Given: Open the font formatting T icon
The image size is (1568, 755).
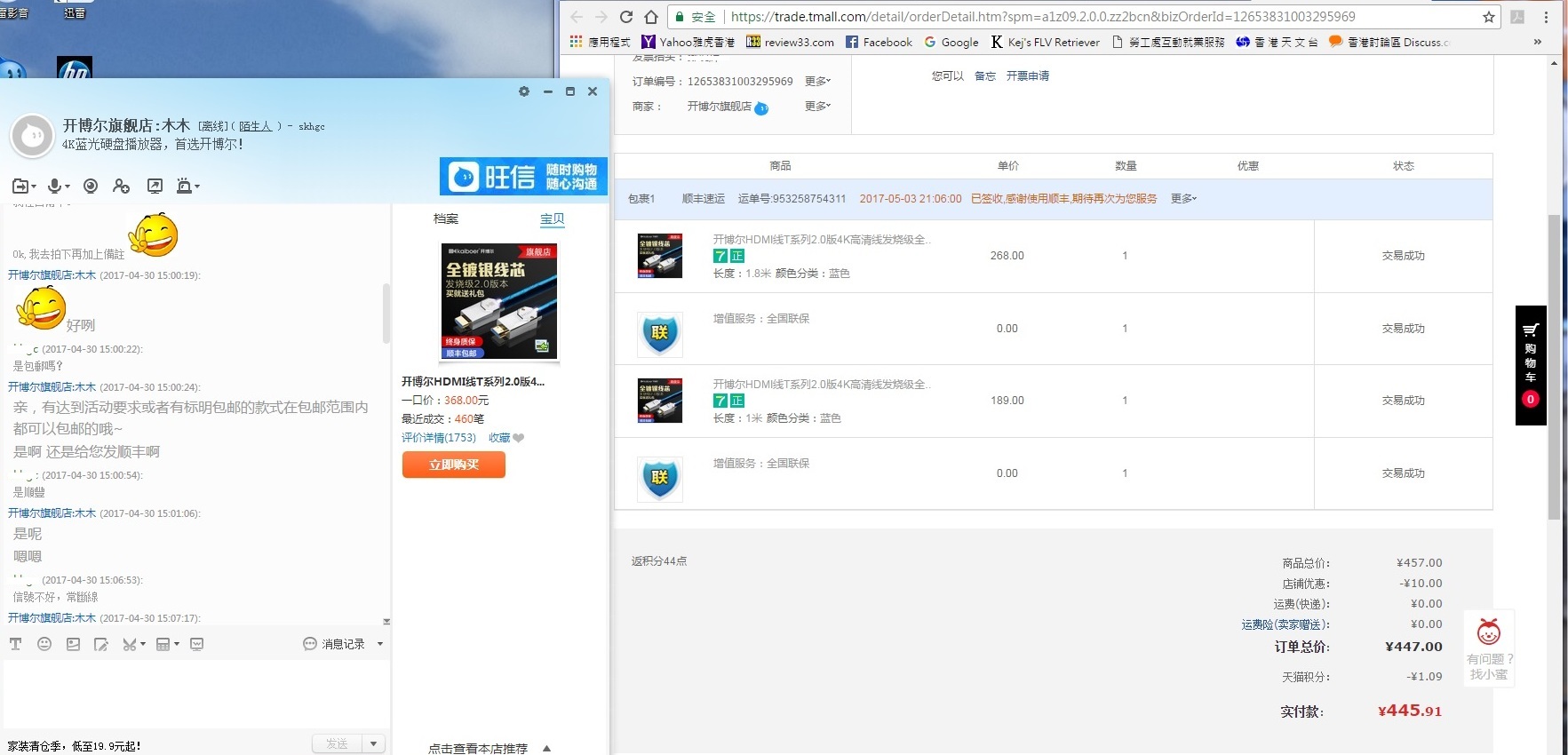Looking at the screenshot, I should (15, 644).
